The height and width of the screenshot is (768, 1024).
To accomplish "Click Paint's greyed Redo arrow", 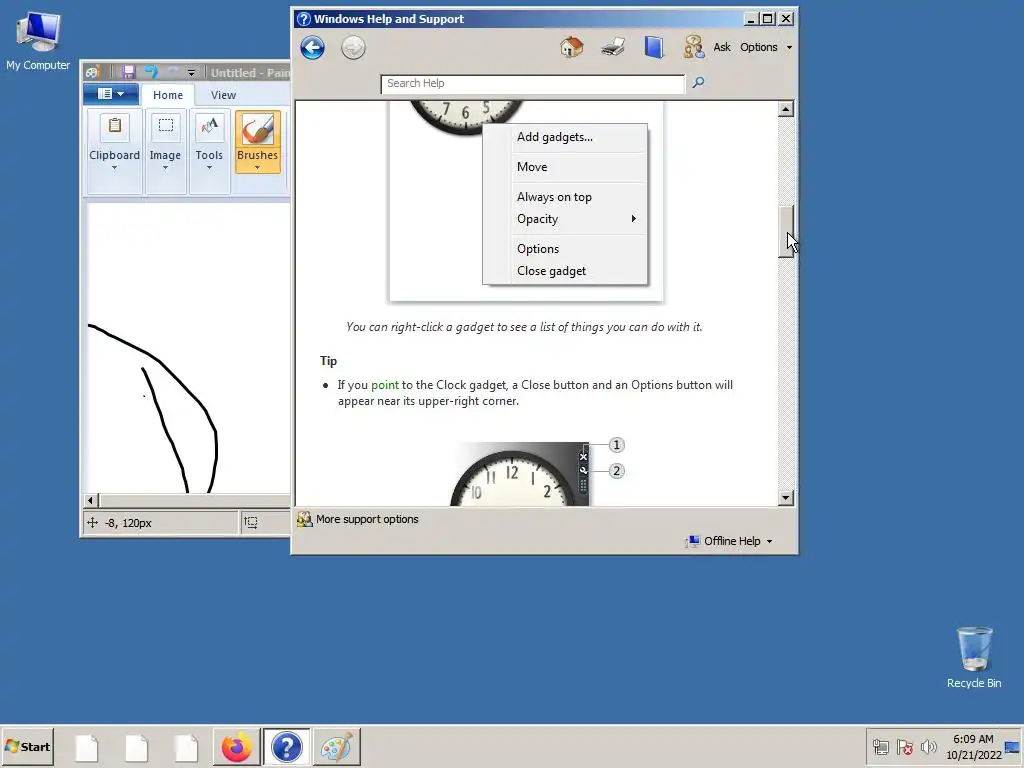I will pyautogui.click(x=172, y=72).
